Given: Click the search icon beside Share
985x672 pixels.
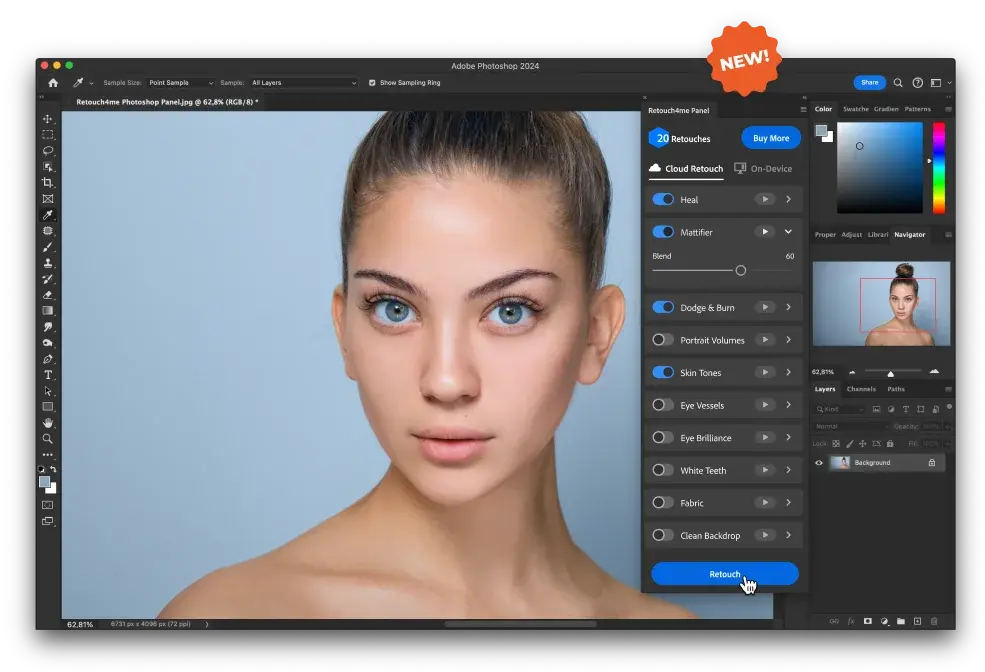Looking at the screenshot, I should click(898, 83).
